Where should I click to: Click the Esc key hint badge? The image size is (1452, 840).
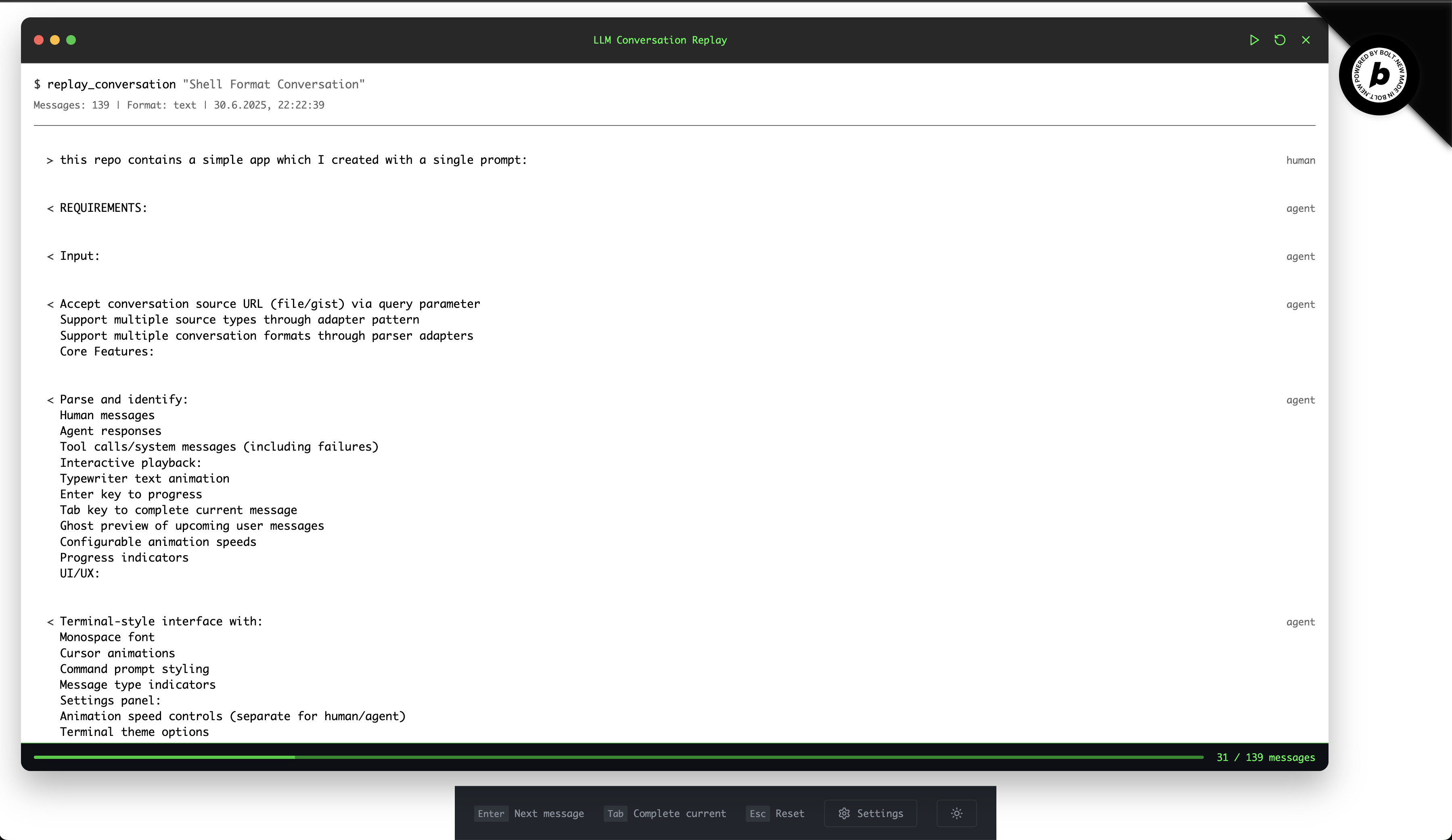click(x=757, y=813)
